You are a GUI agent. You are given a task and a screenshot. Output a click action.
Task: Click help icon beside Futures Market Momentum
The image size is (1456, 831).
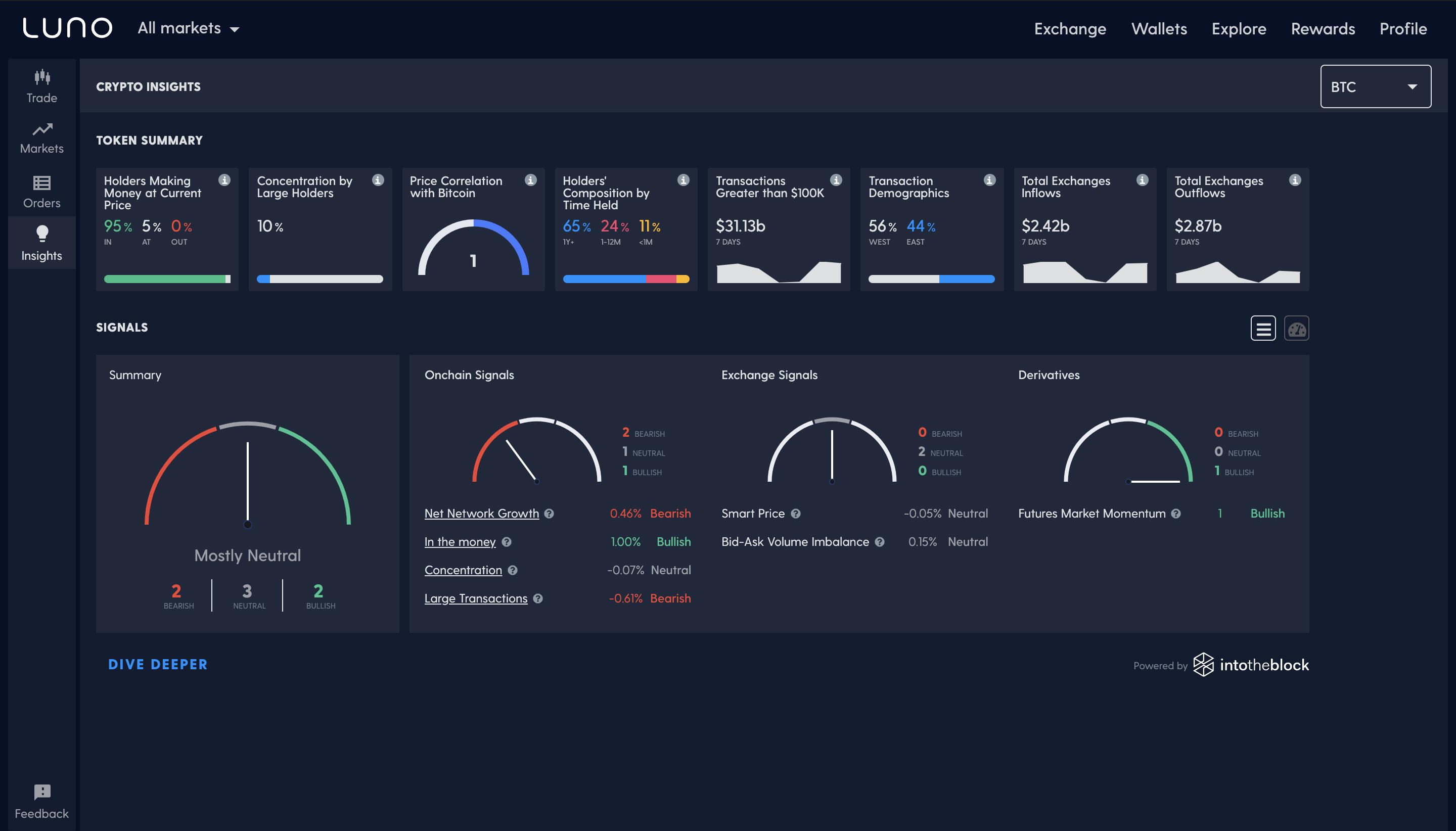tap(1176, 514)
